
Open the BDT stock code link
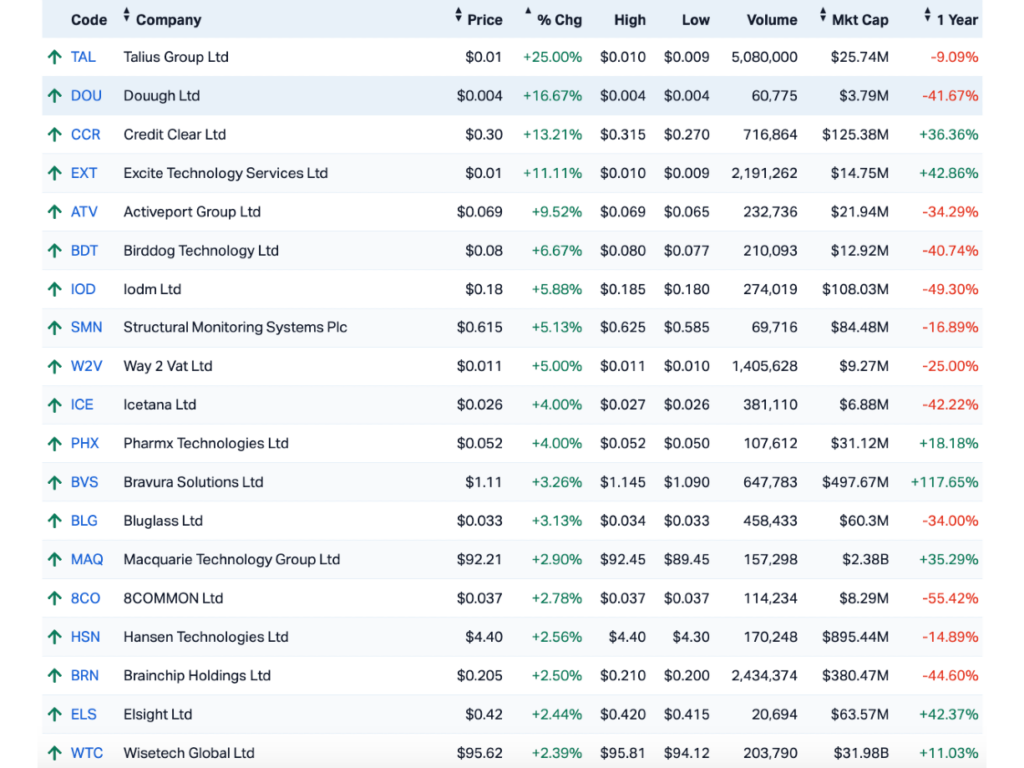point(84,251)
